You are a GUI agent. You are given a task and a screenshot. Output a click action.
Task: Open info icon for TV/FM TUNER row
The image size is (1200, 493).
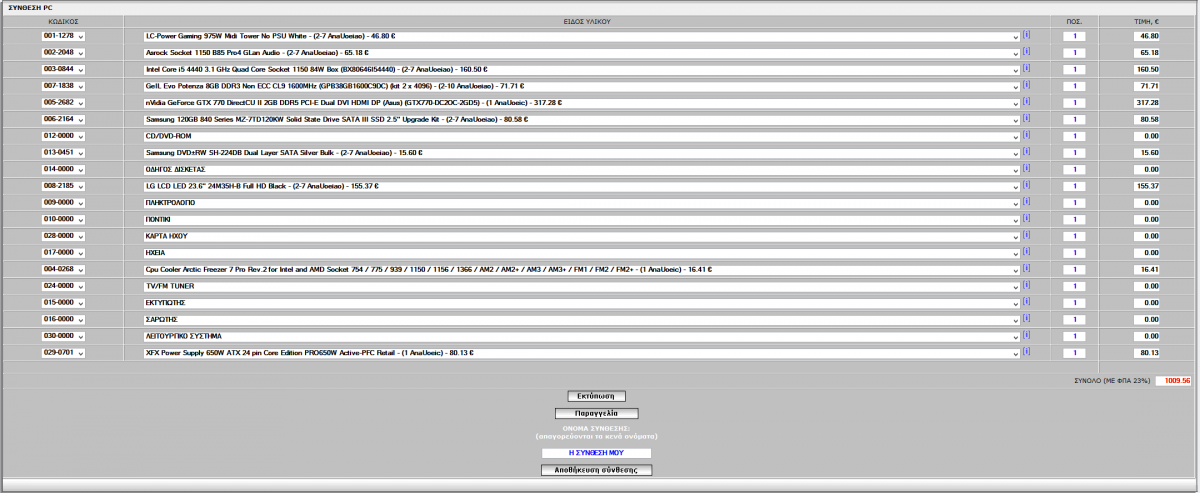[1026, 285]
